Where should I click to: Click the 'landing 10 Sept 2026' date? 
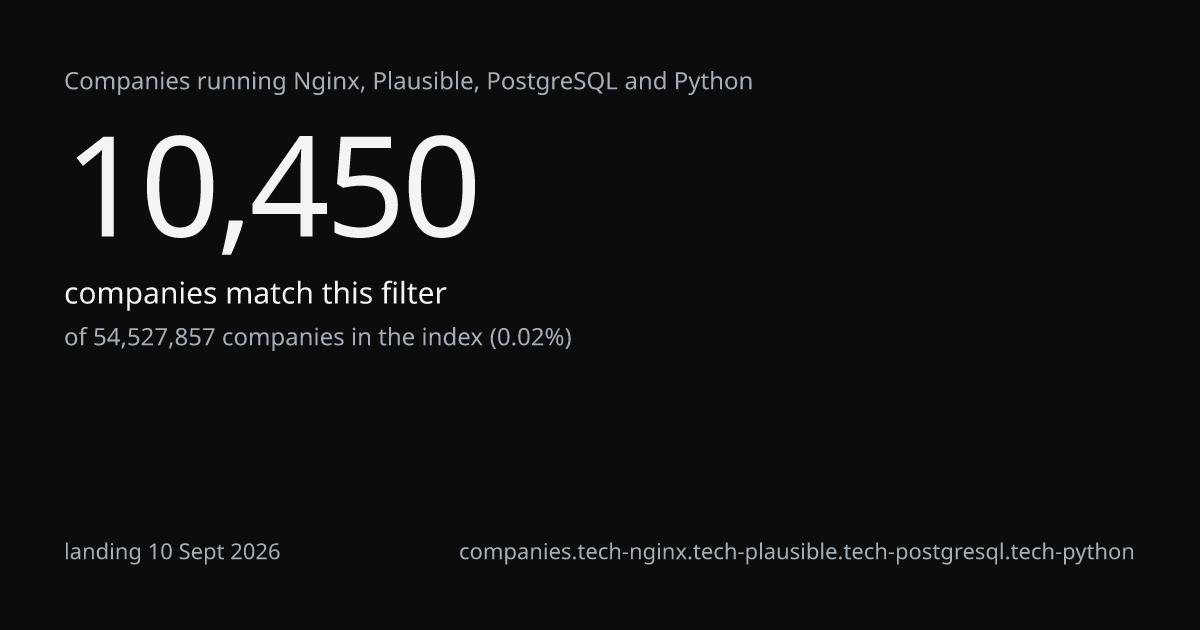[x=172, y=551]
